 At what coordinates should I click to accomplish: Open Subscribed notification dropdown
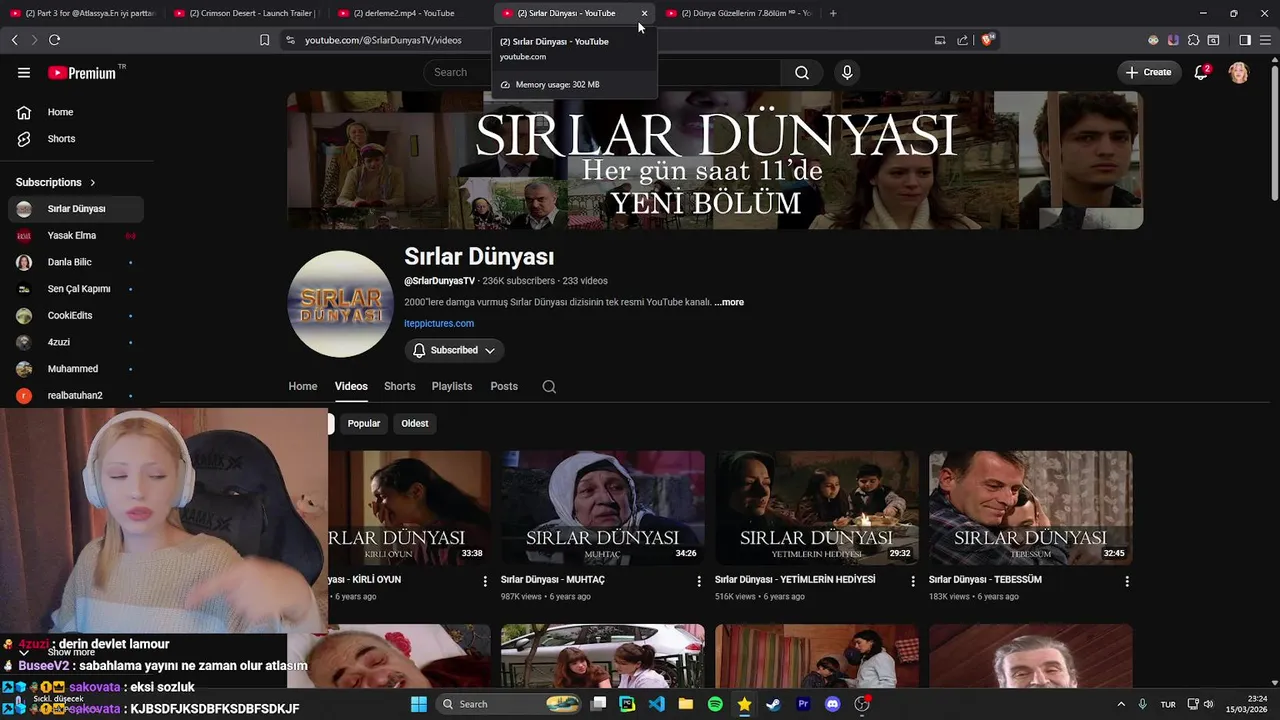pos(454,350)
